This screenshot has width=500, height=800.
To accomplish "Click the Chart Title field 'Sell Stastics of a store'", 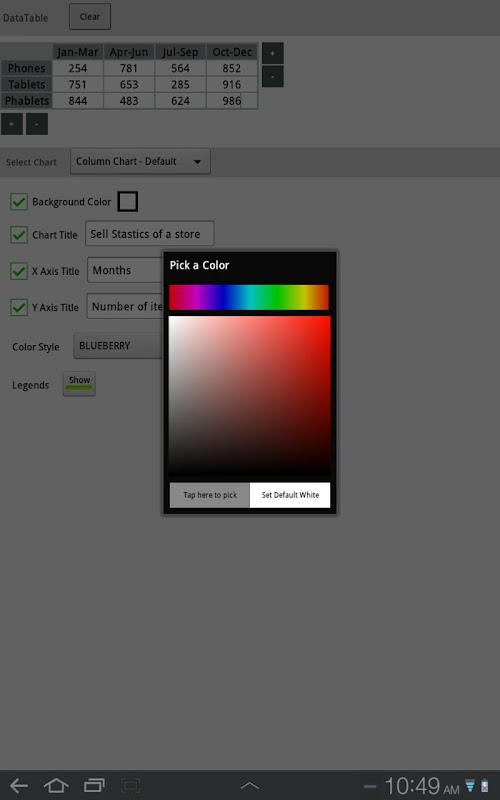I will [x=149, y=234].
